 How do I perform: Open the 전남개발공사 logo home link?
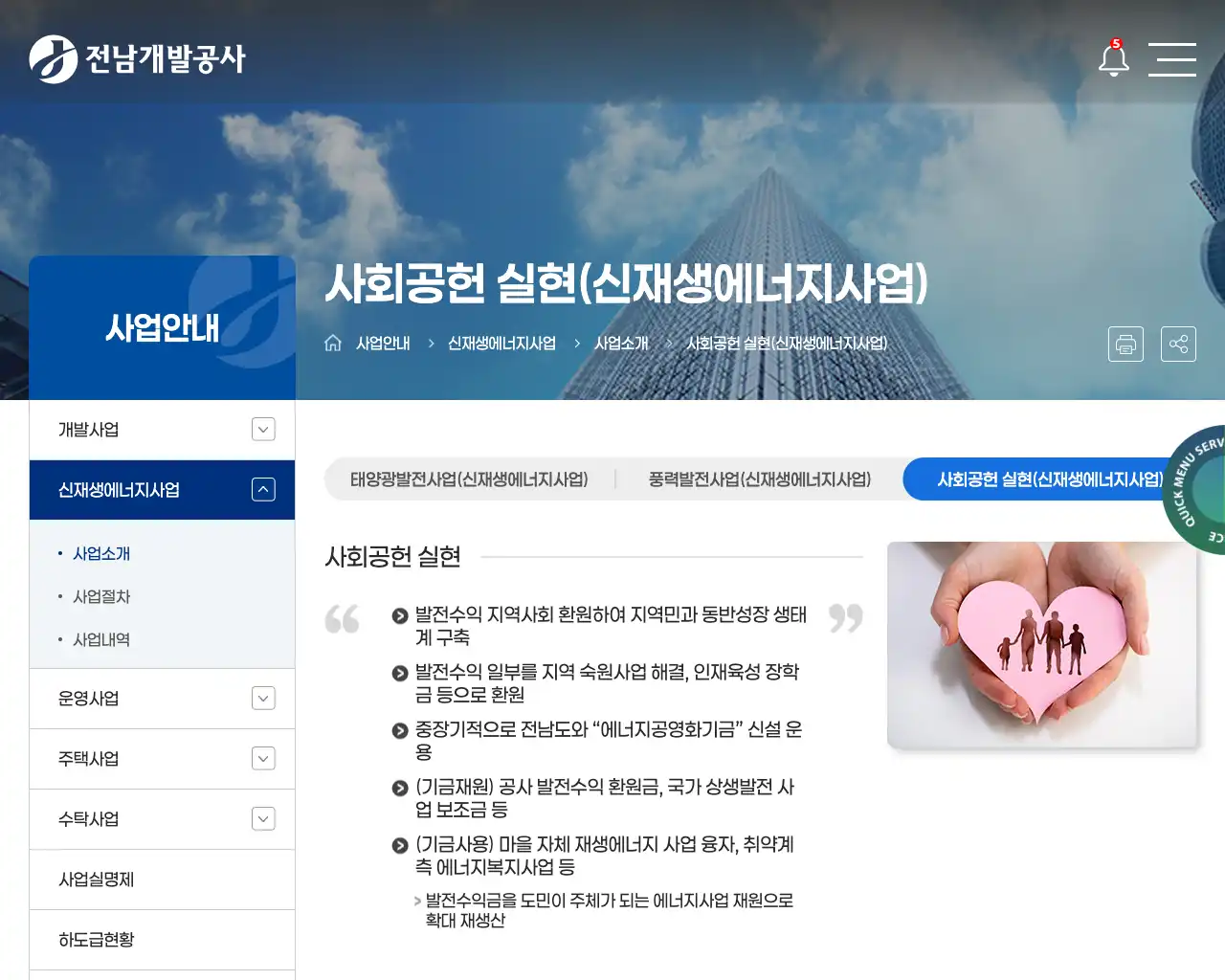pos(137,58)
